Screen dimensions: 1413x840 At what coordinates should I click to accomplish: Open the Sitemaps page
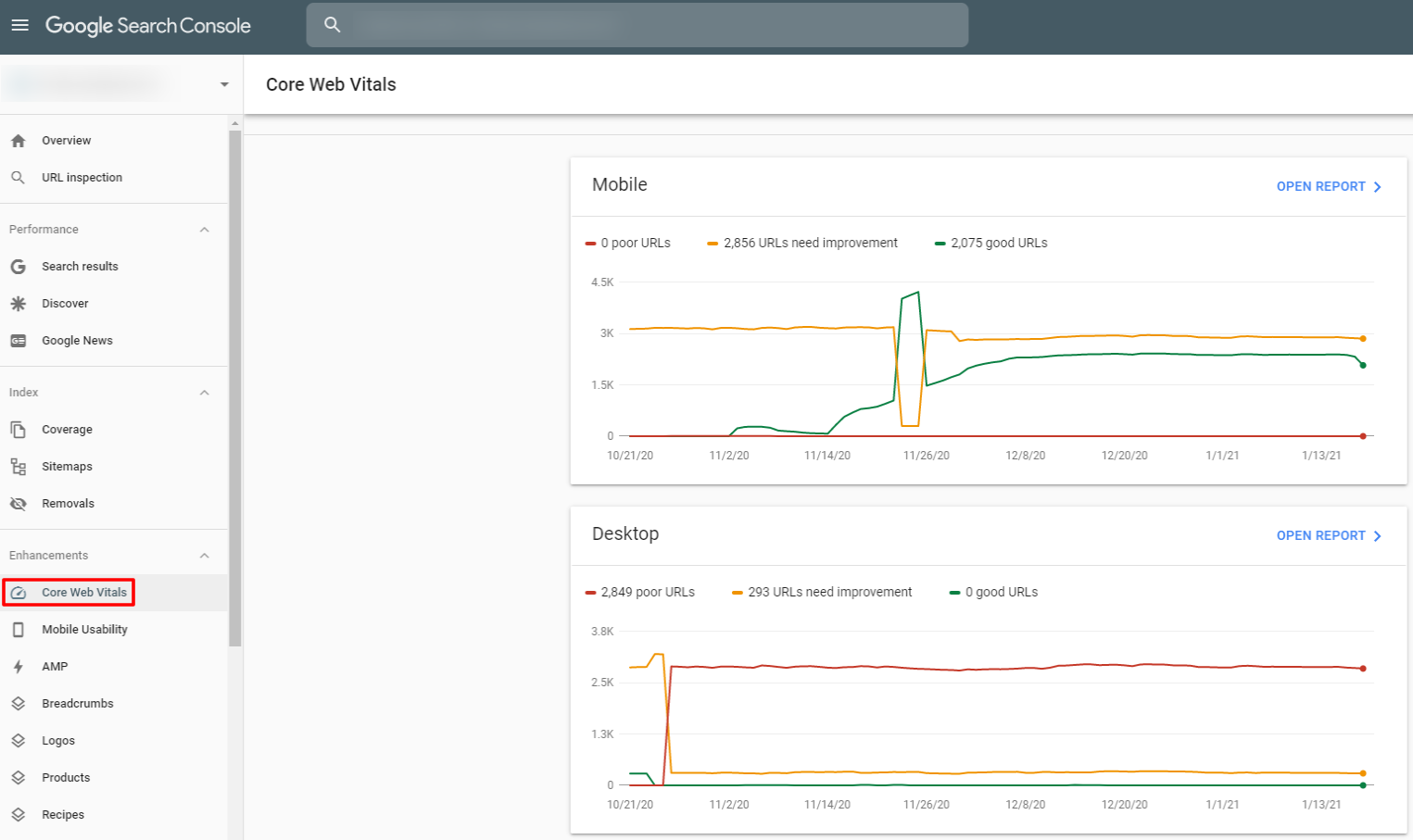coord(67,467)
